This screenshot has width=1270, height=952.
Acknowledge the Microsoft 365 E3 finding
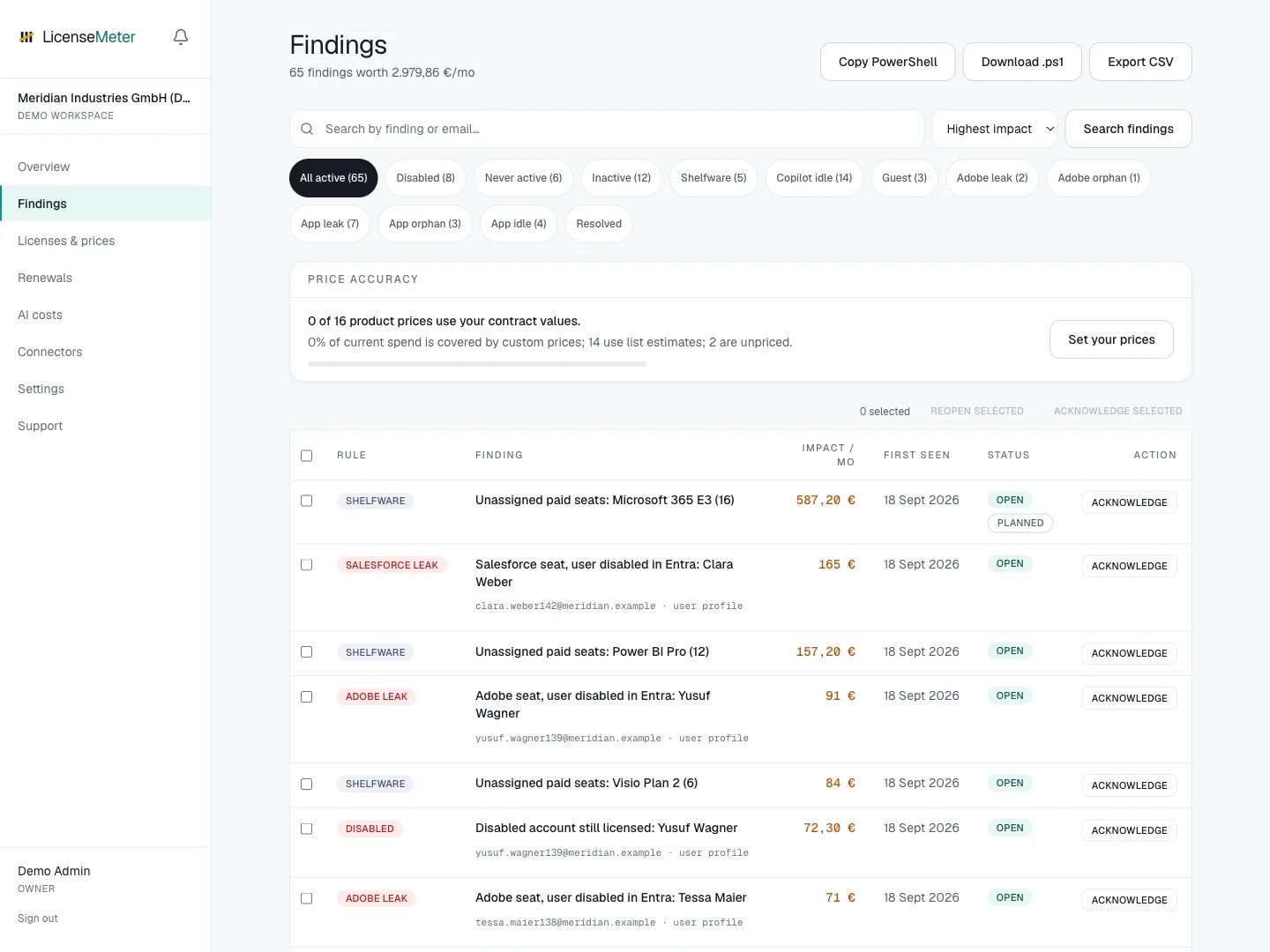(x=1129, y=502)
